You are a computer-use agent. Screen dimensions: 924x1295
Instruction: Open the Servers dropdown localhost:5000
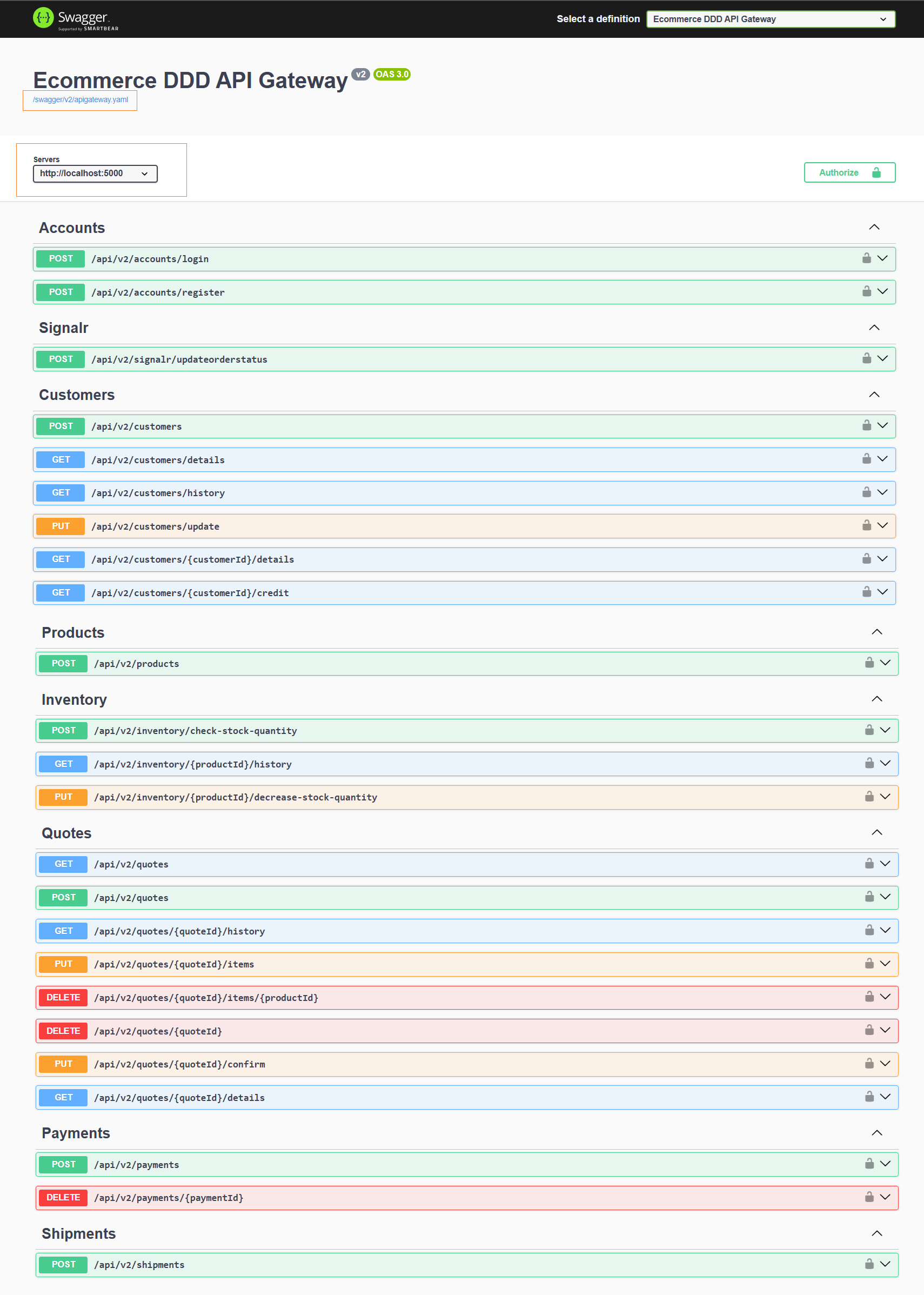95,173
